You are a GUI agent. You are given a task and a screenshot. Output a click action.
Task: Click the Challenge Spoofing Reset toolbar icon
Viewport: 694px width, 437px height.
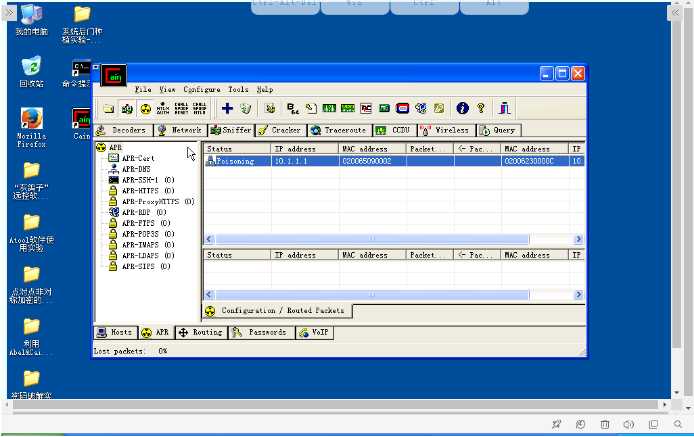(181, 108)
